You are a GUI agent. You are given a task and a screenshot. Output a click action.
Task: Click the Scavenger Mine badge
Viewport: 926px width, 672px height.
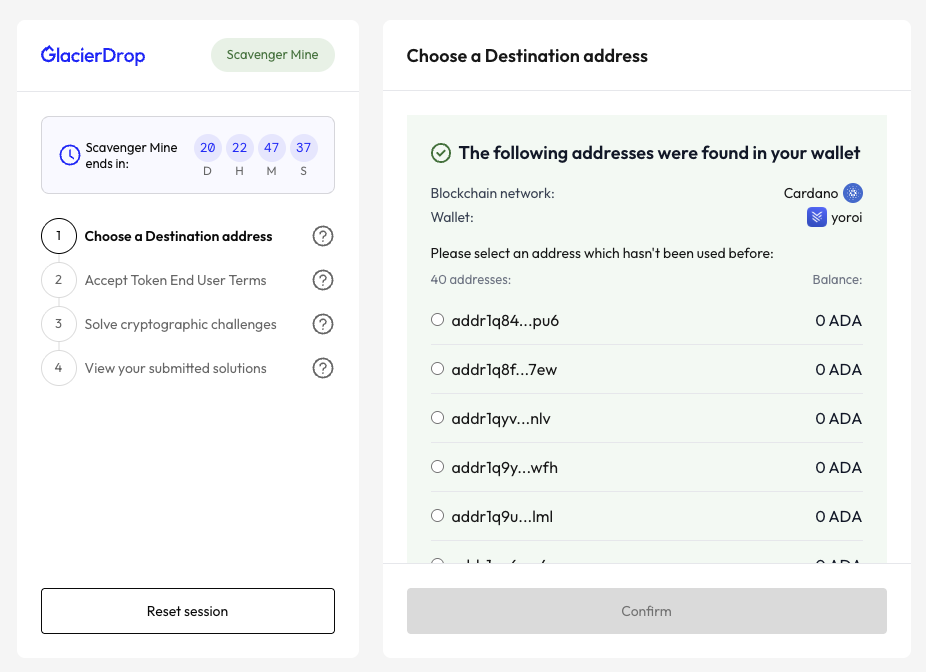click(272, 55)
